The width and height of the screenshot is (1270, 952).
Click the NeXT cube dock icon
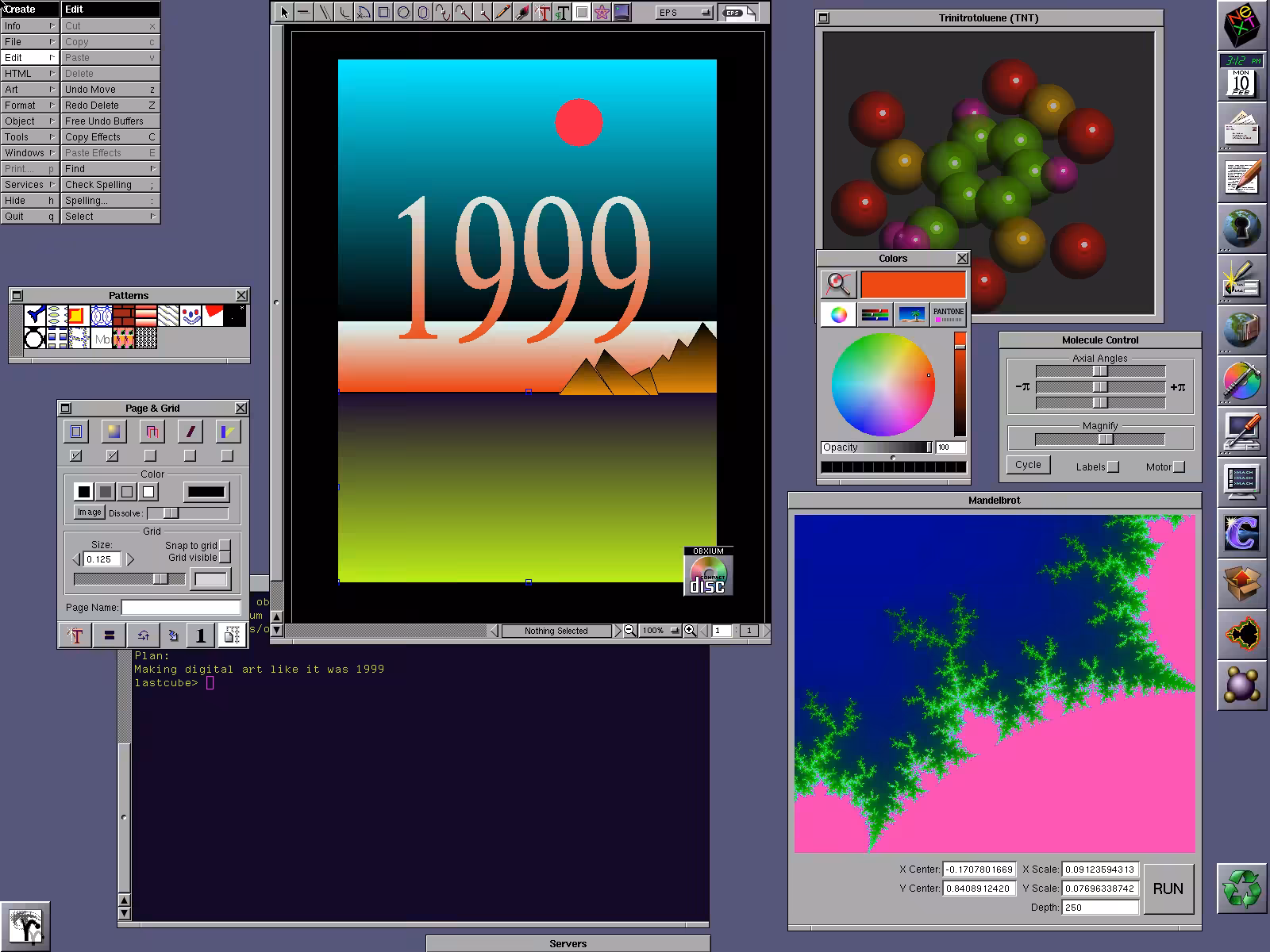pos(1241,26)
